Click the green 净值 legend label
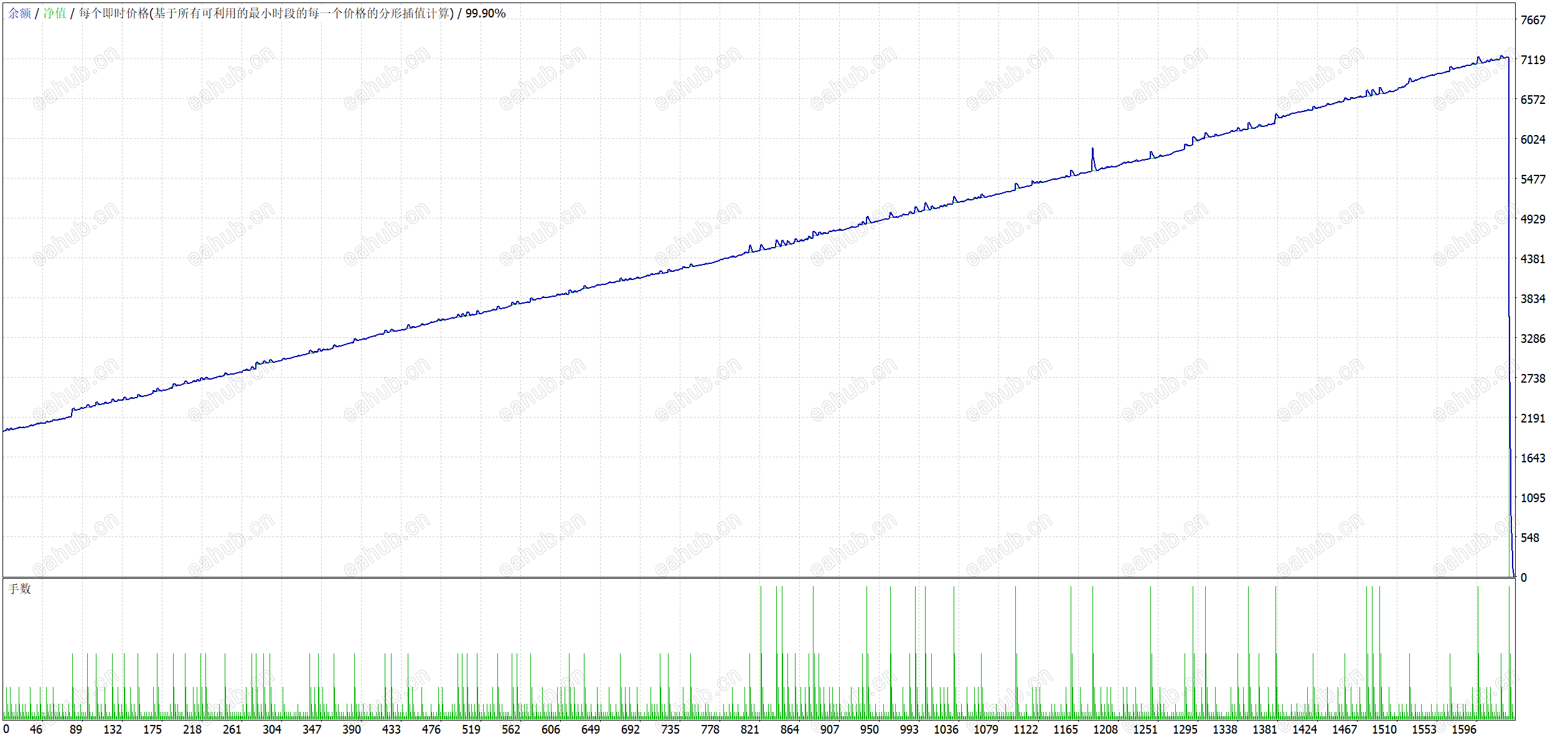1568x738 pixels. pos(55,13)
